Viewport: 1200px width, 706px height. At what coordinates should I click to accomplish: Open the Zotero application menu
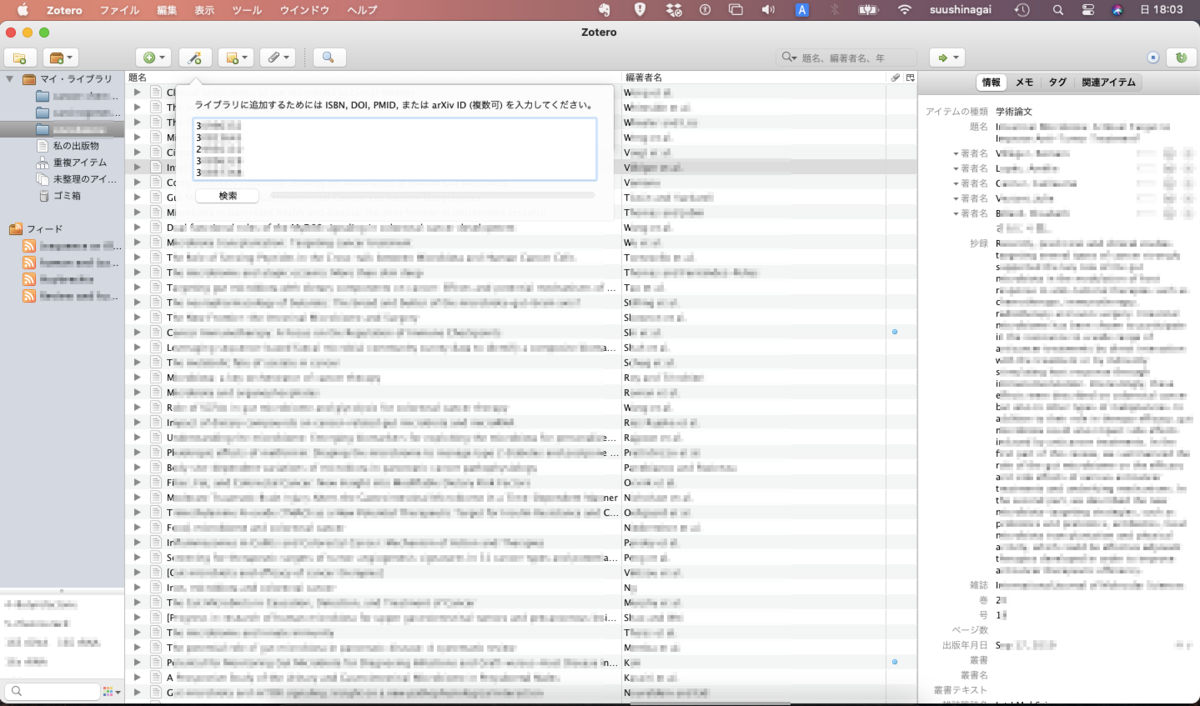[x=64, y=10]
